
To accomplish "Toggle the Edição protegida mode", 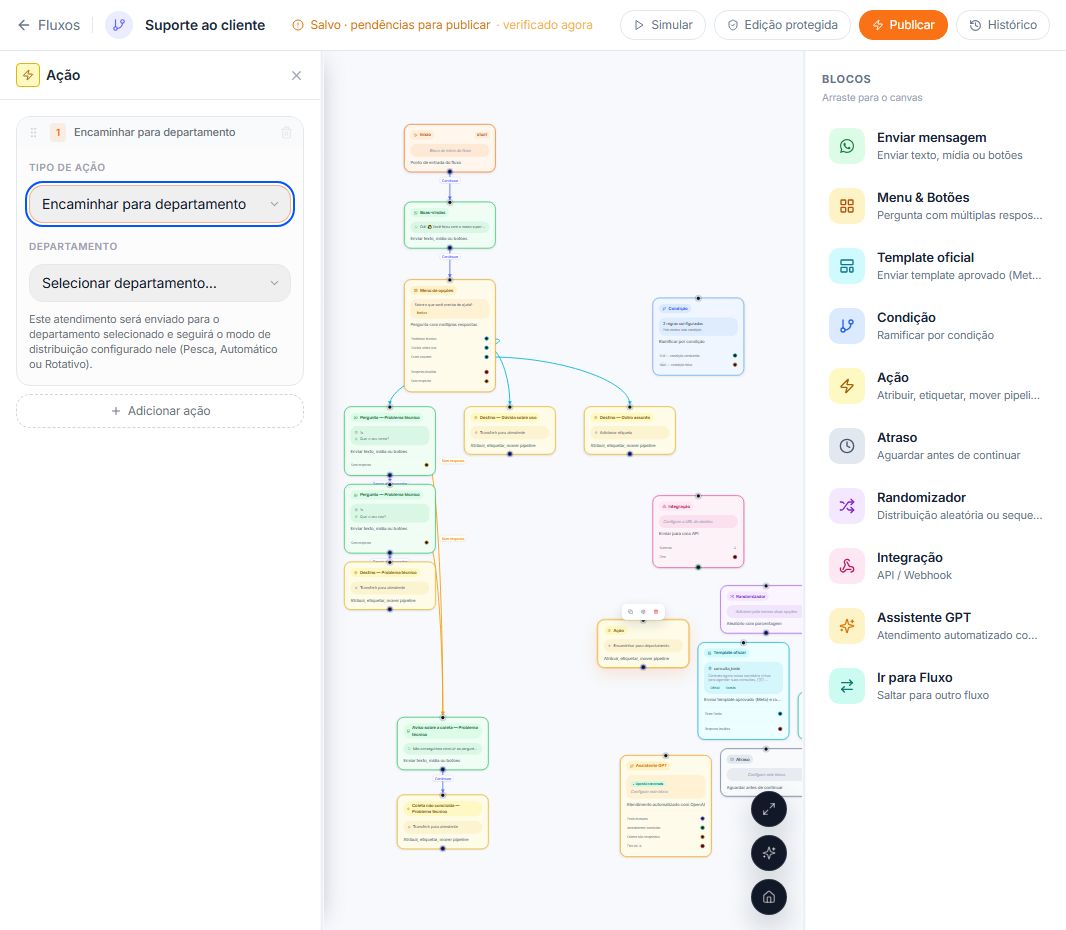I will [x=782, y=25].
